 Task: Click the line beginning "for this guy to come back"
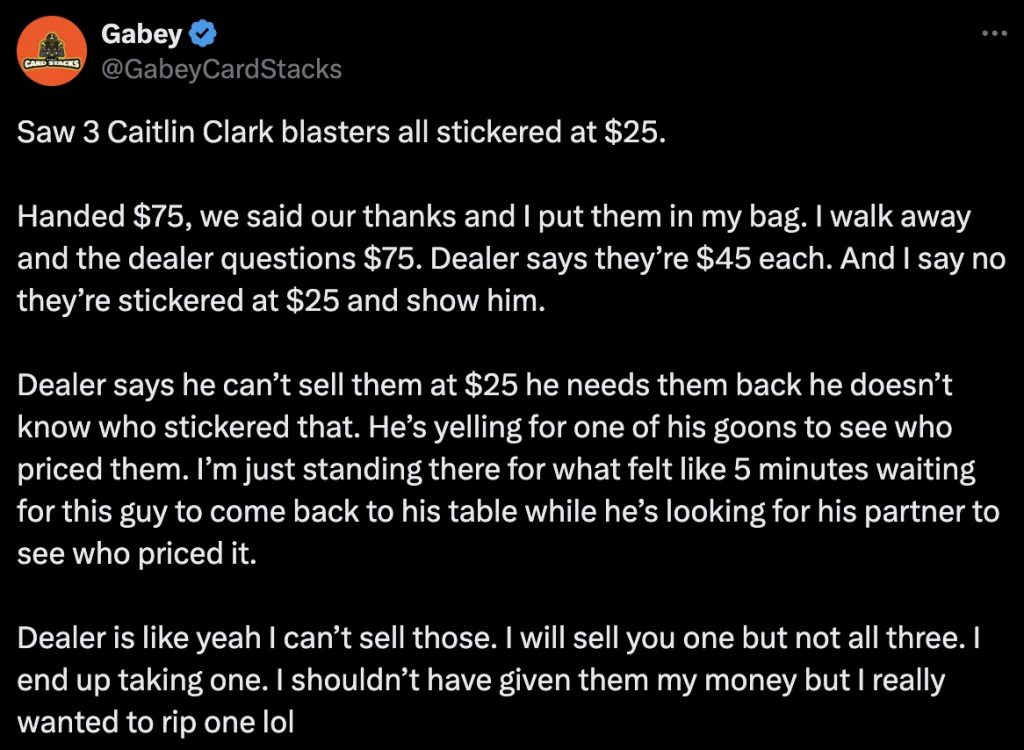[508, 511]
